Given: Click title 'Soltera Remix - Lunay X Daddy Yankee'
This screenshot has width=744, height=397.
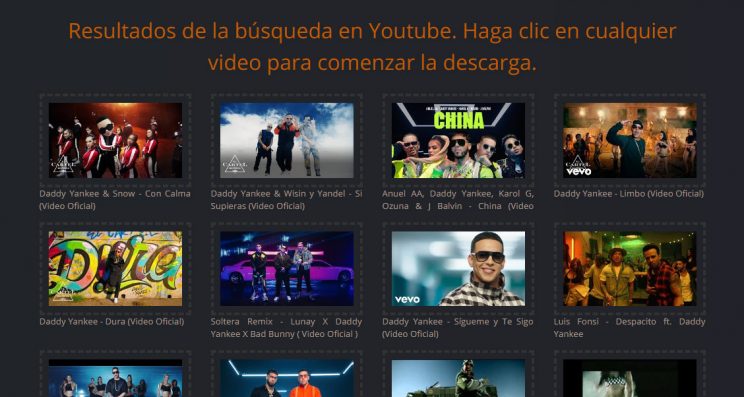Looking at the screenshot, I should (287, 328).
